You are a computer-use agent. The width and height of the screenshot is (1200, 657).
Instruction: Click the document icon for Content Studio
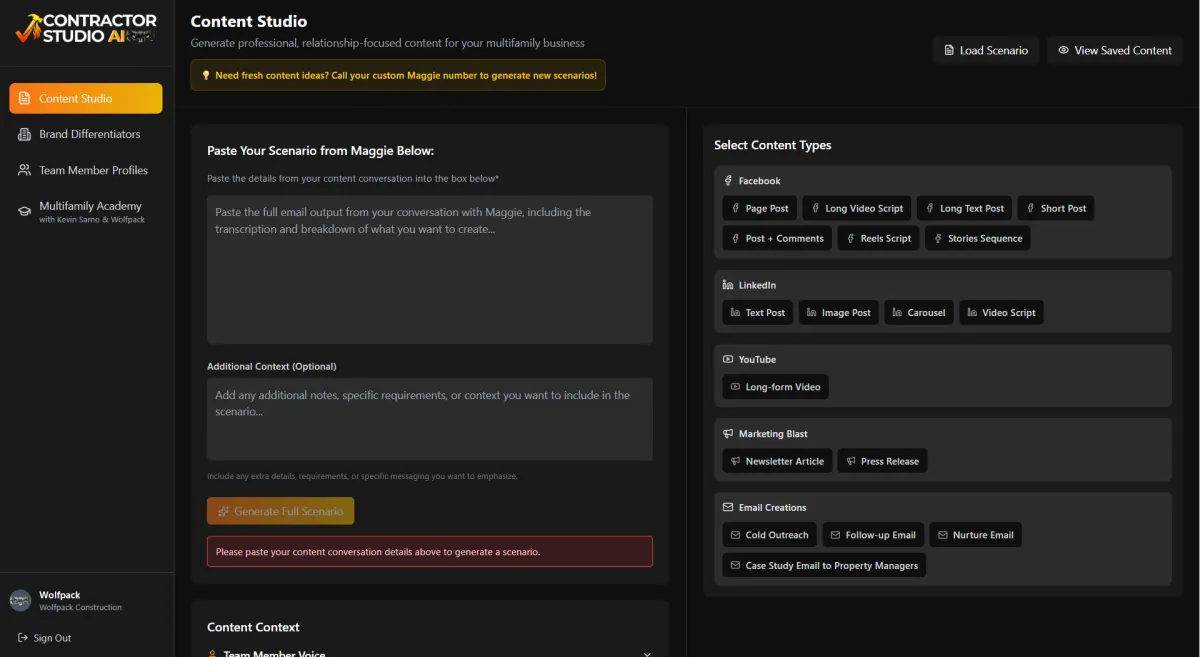point(25,98)
